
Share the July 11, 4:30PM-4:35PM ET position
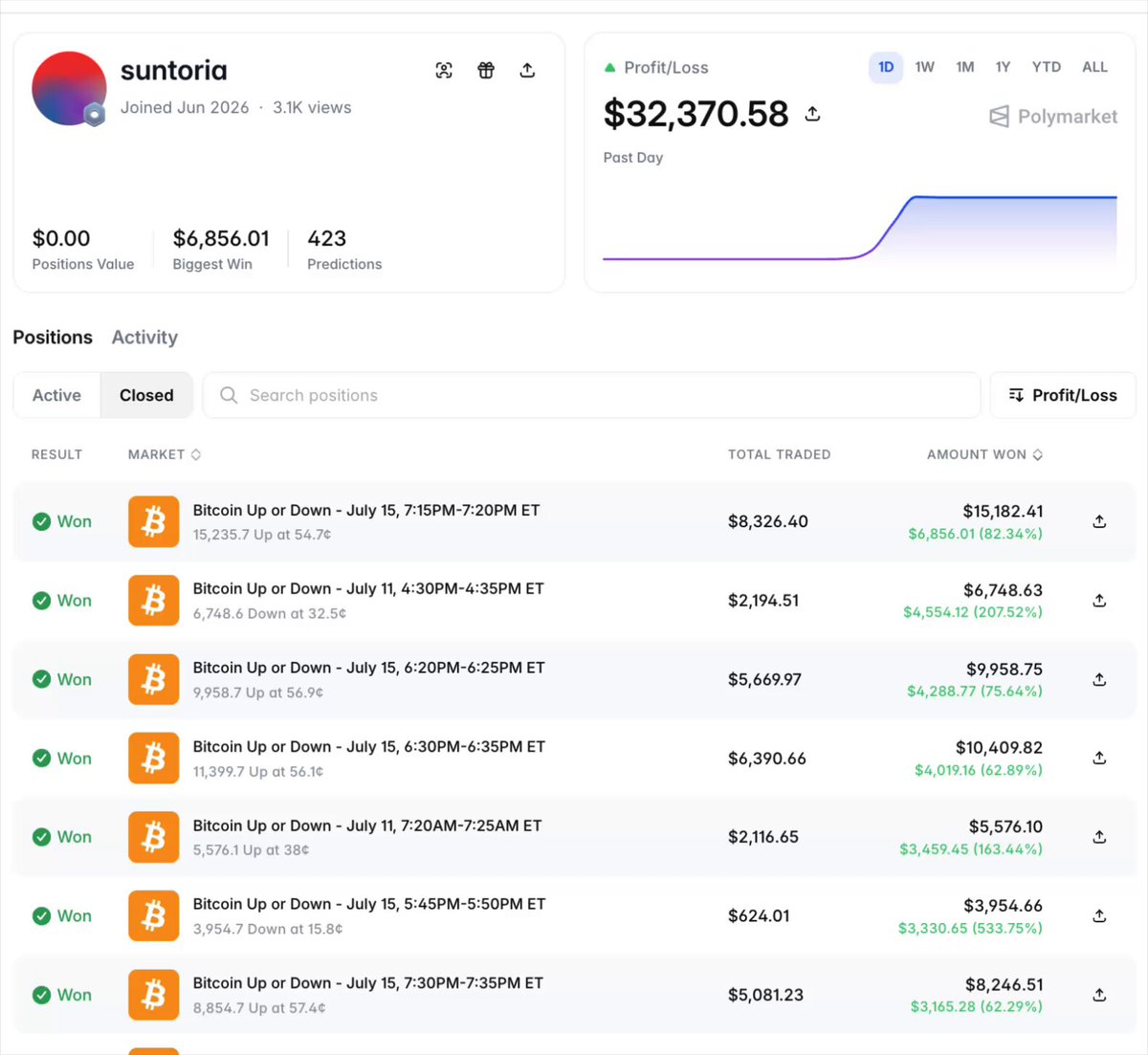tap(1099, 601)
